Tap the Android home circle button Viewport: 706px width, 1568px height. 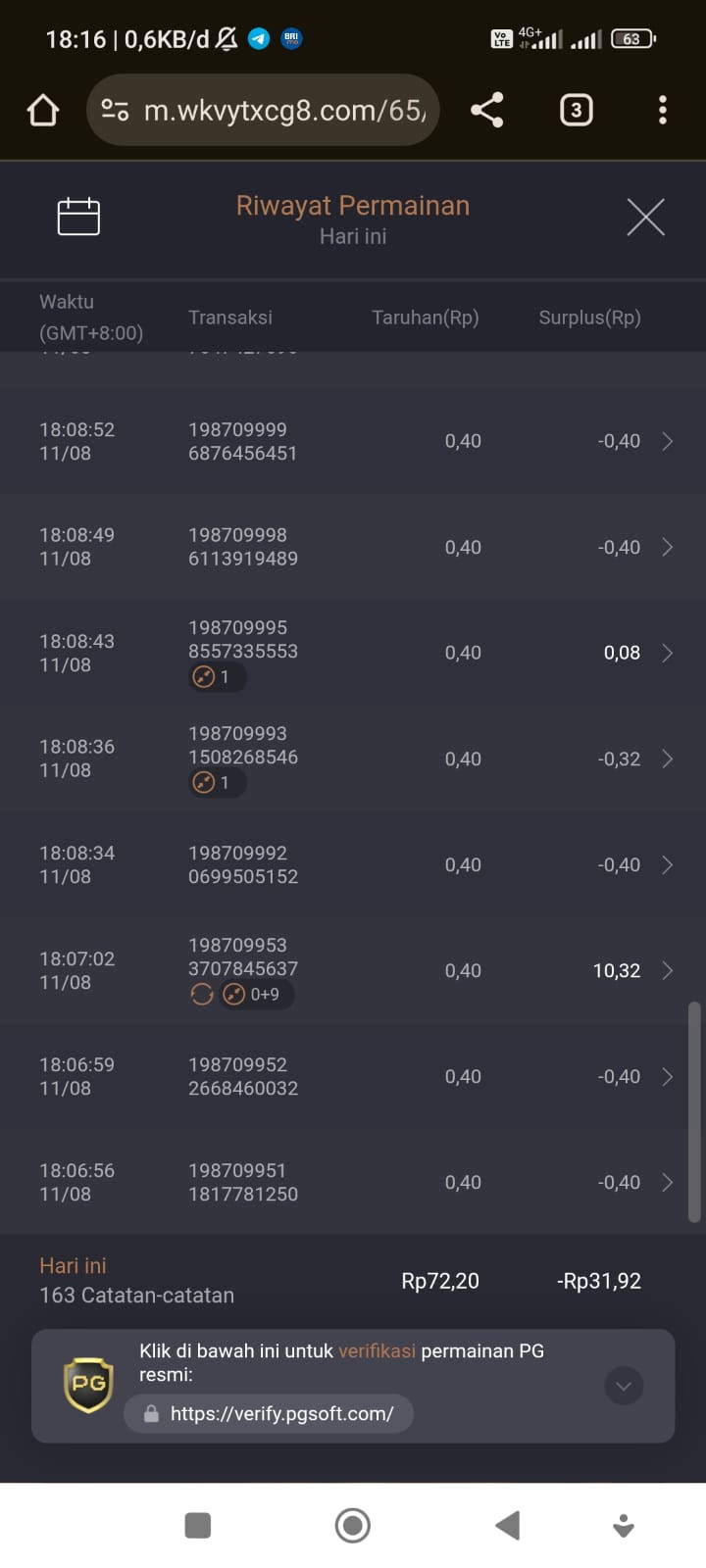click(x=353, y=1525)
